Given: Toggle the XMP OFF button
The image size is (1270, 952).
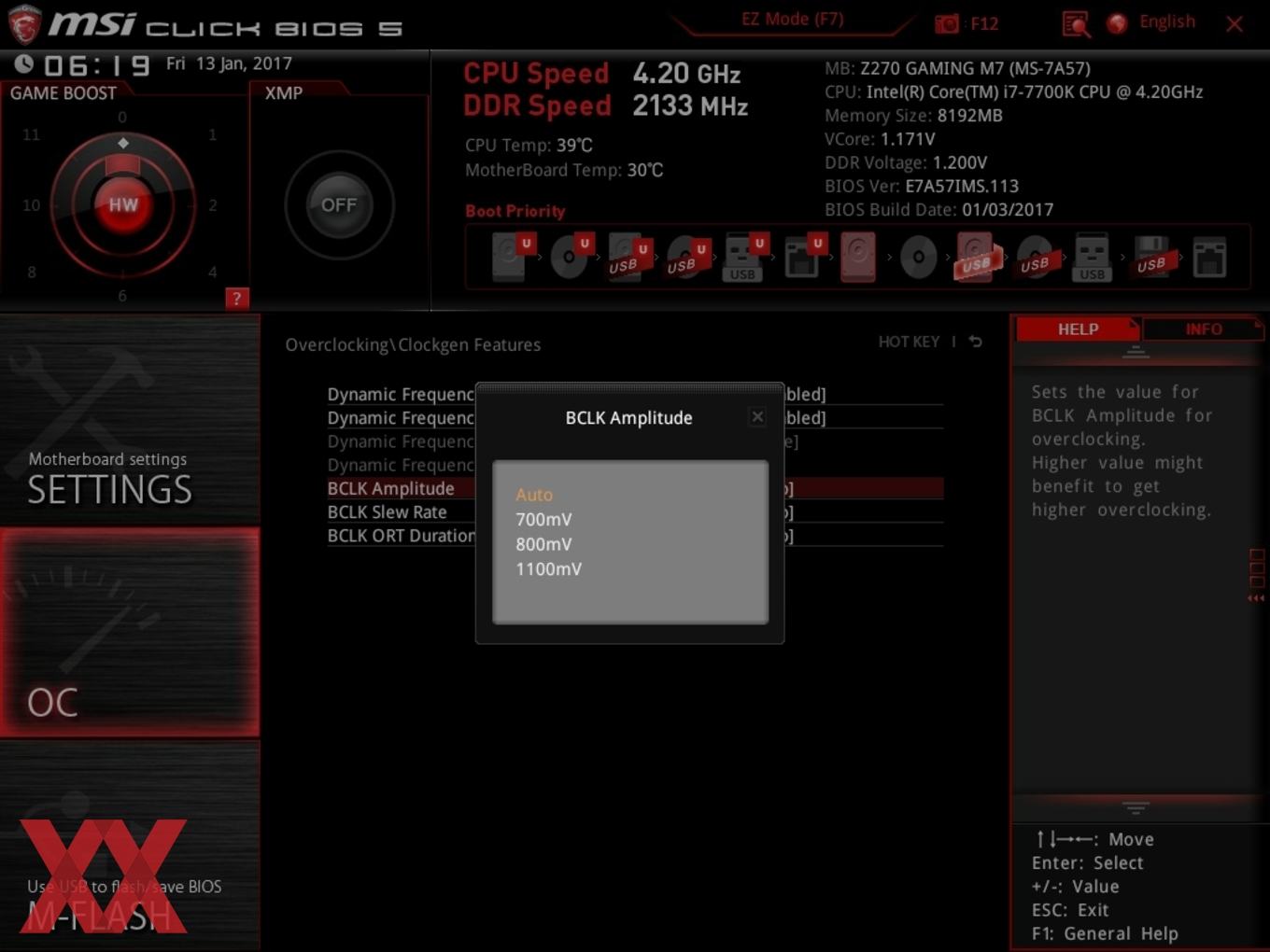Looking at the screenshot, I should [x=339, y=204].
